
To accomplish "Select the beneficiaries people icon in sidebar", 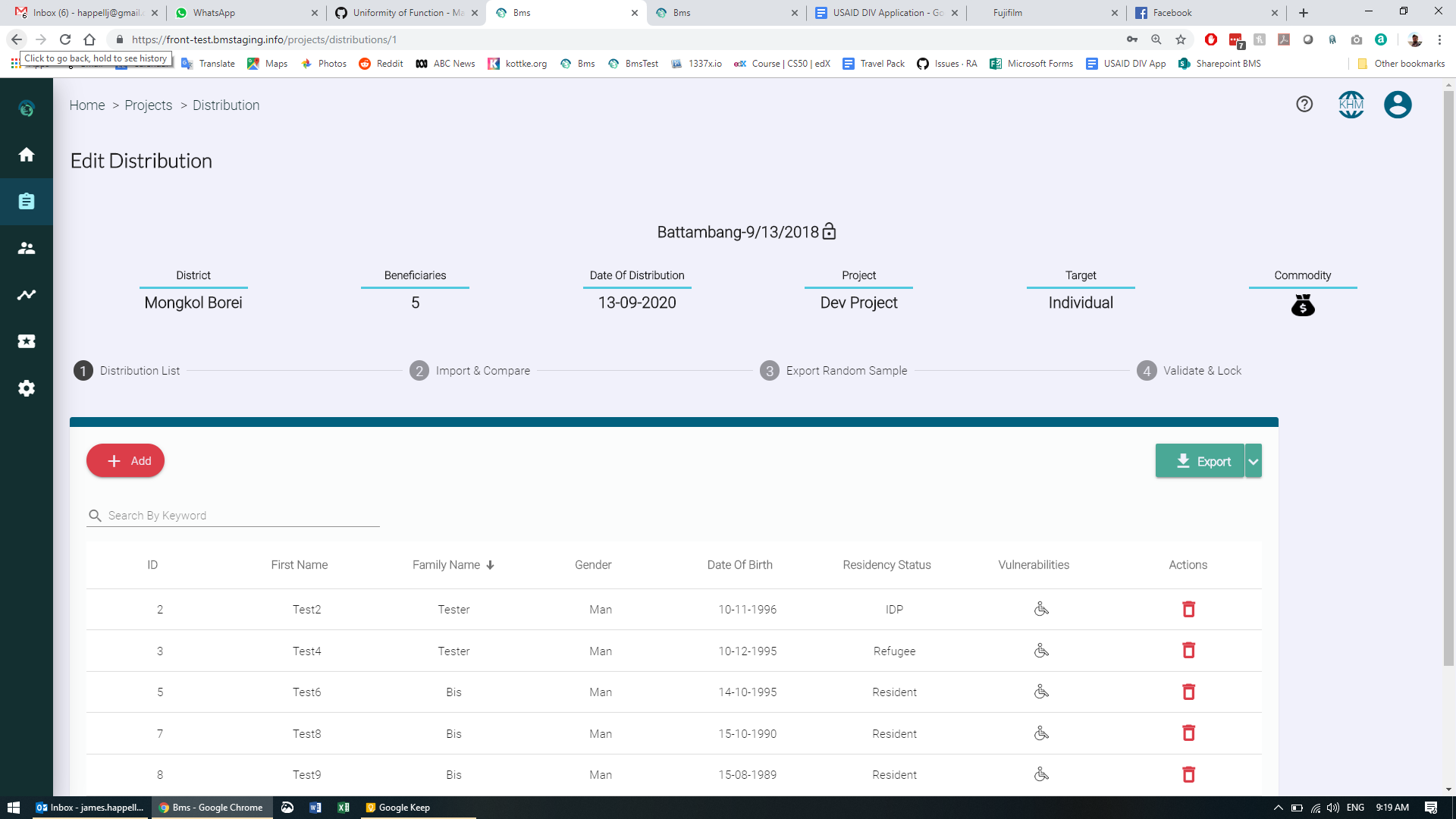I will [x=27, y=248].
